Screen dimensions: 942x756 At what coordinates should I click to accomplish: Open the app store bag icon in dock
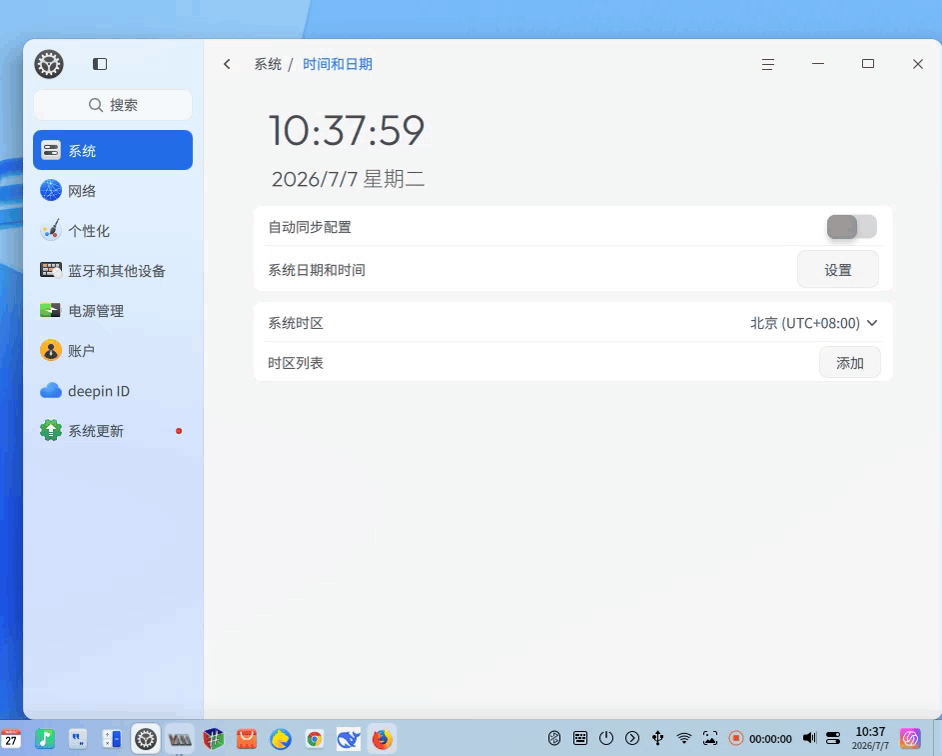point(247,739)
